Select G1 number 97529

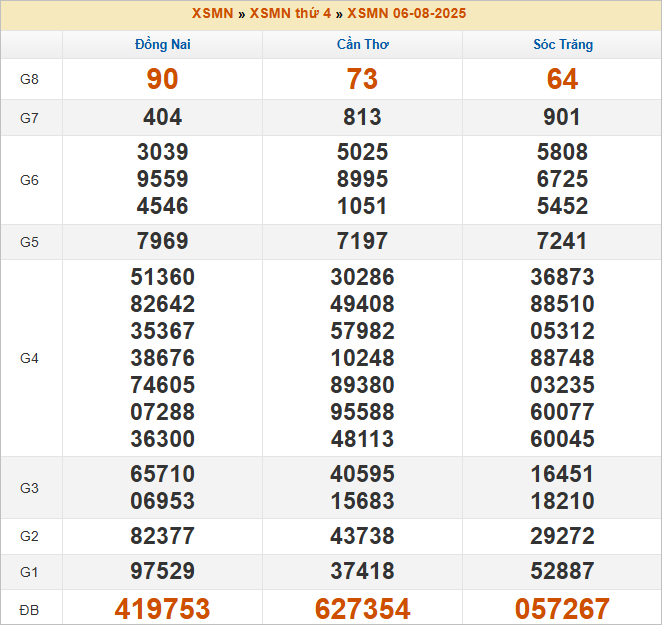(x=163, y=571)
